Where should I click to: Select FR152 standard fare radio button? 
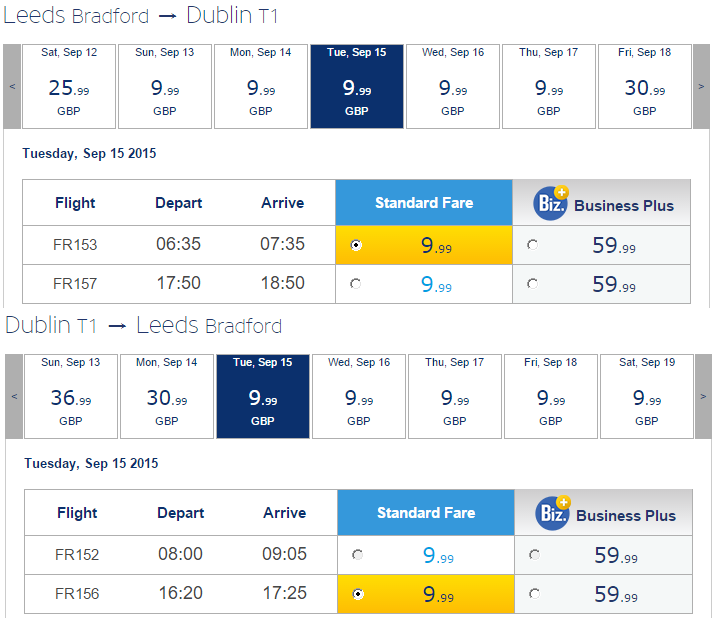coord(357,555)
